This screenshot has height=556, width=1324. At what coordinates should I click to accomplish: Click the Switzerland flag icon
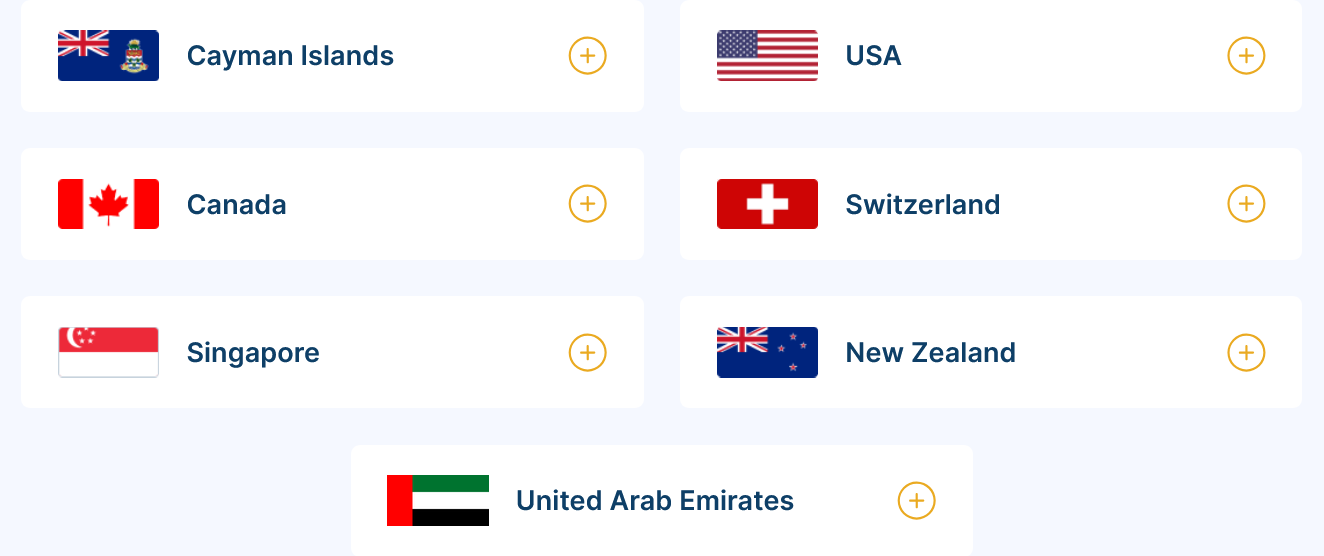(x=767, y=204)
